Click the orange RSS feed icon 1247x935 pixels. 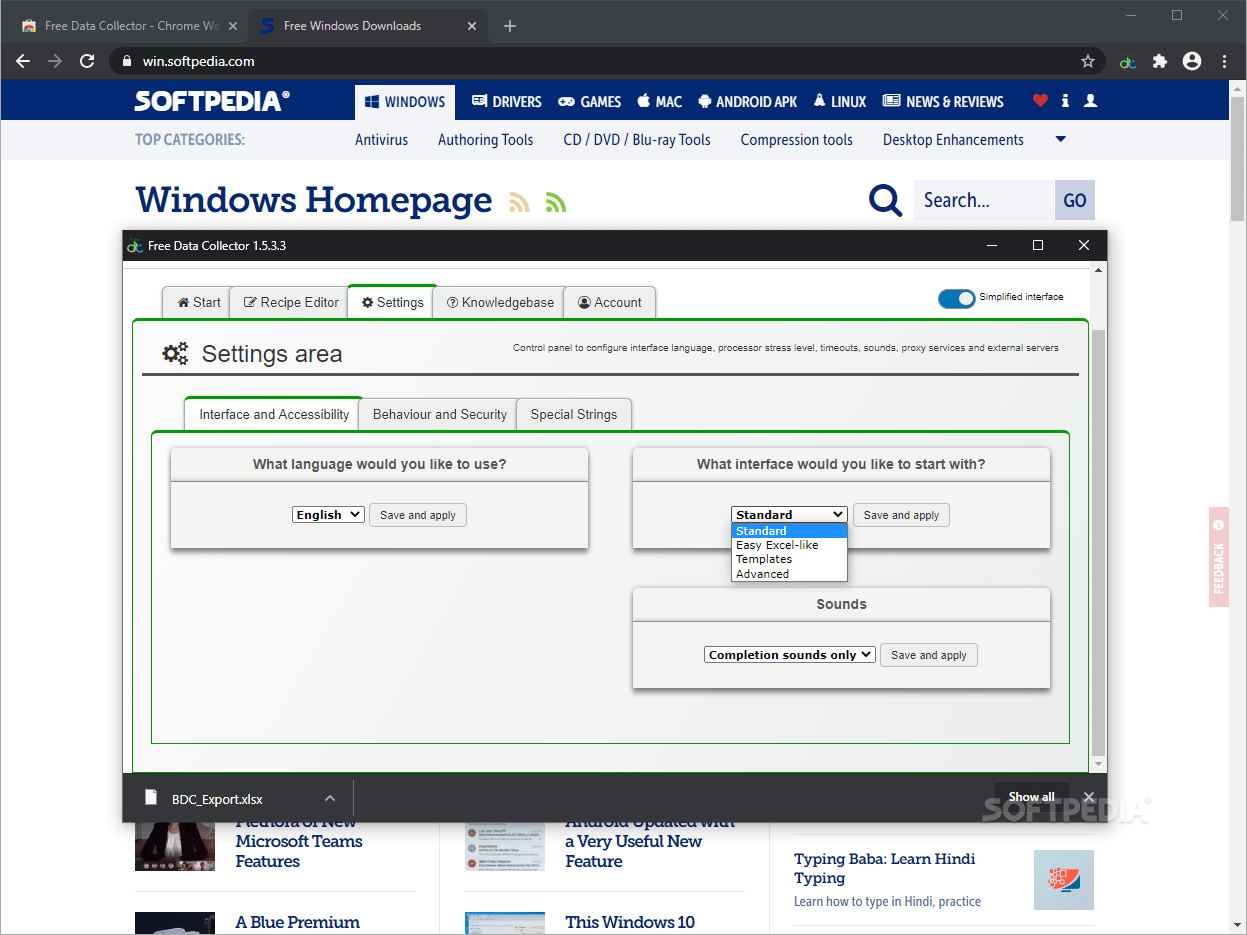coord(519,202)
